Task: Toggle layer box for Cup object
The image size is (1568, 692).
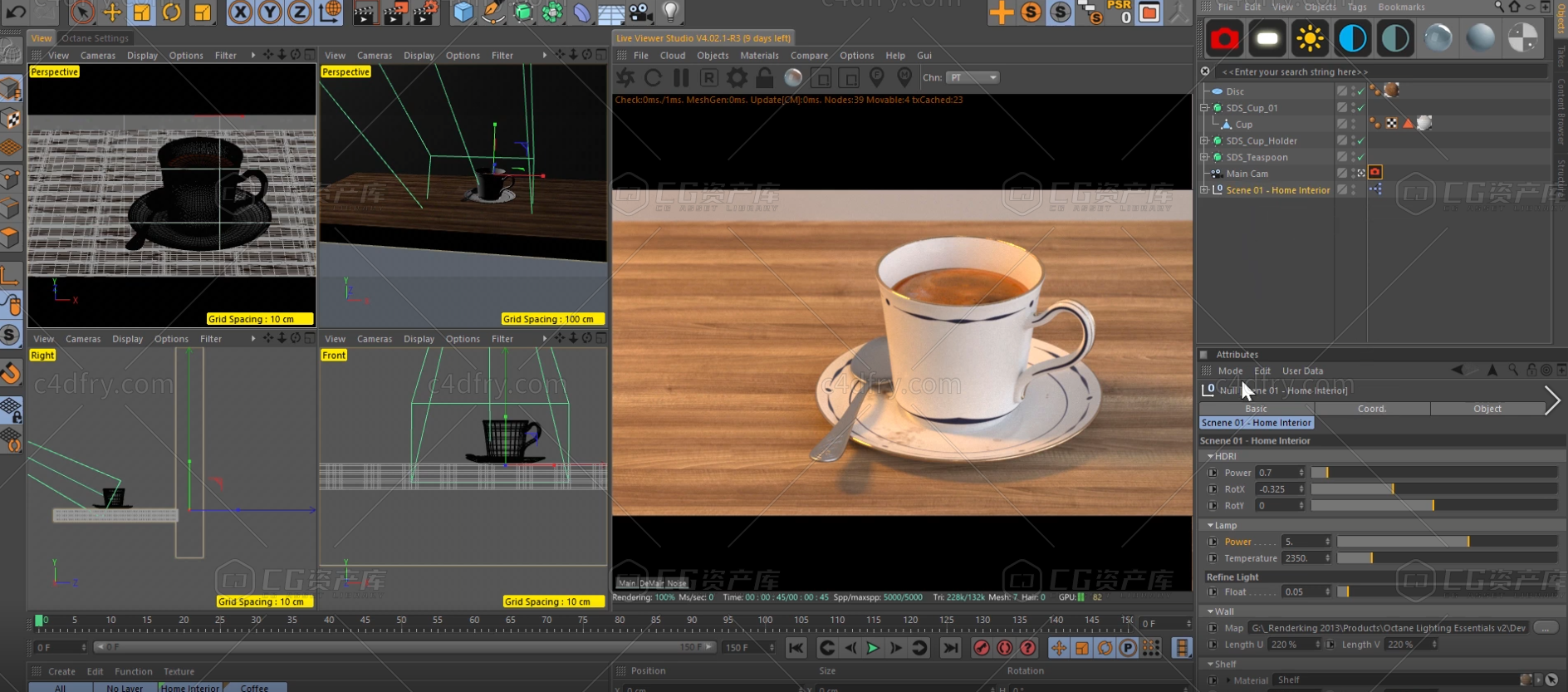Action: (1342, 124)
